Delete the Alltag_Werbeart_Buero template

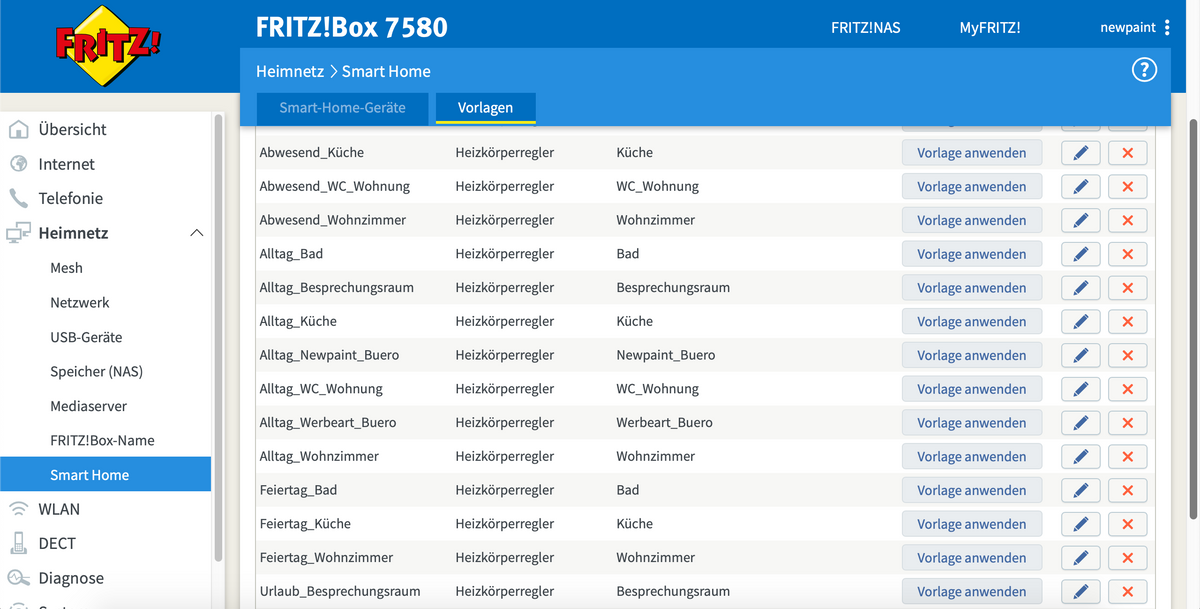click(1127, 423)
